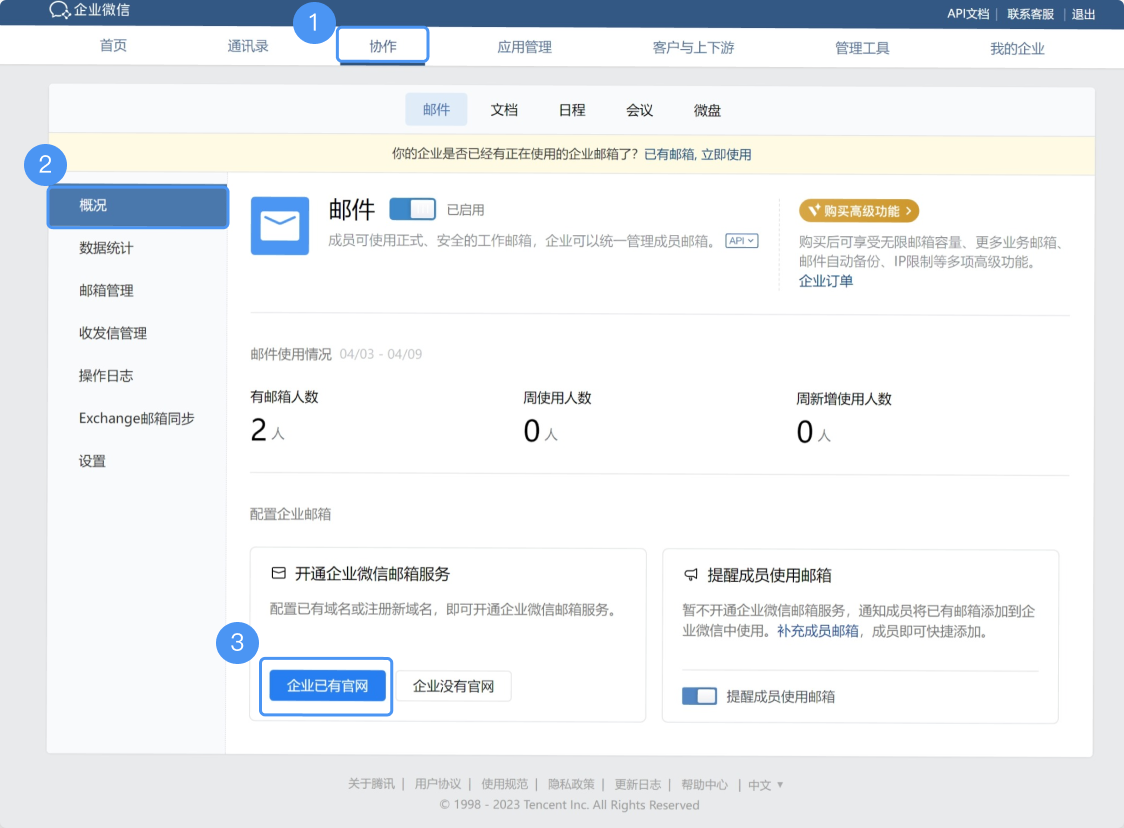Click the blue mail envelope icon

280,226
